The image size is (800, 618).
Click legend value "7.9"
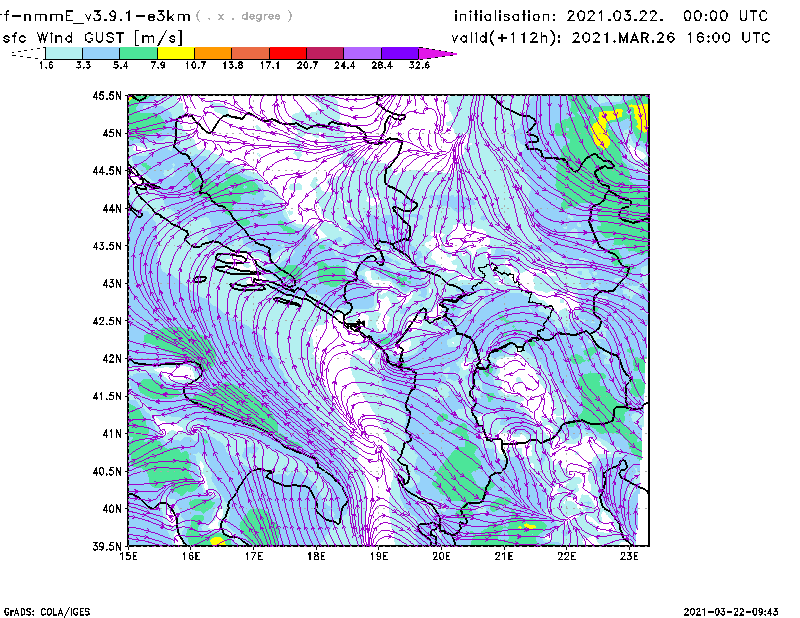coord(158,65)
